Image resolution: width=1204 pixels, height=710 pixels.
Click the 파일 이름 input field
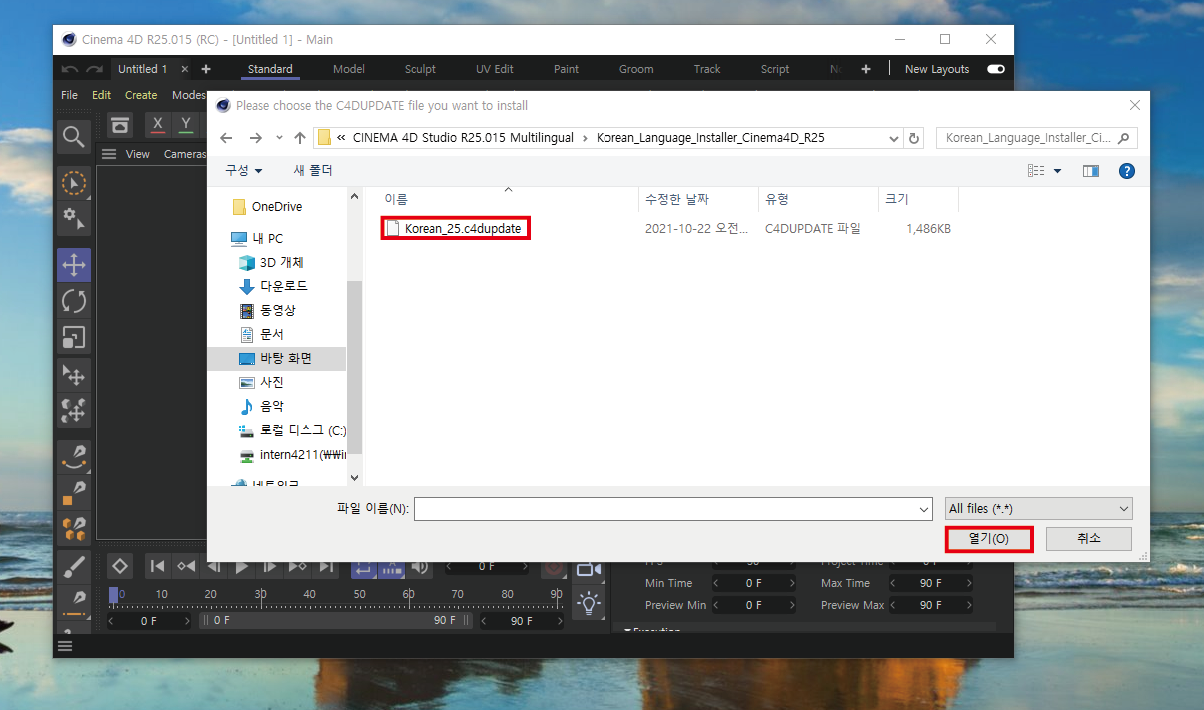tap(674, 508)
